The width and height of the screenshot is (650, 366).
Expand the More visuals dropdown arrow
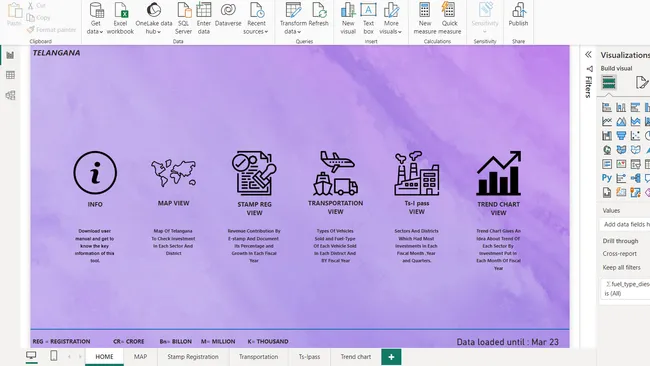400,32
